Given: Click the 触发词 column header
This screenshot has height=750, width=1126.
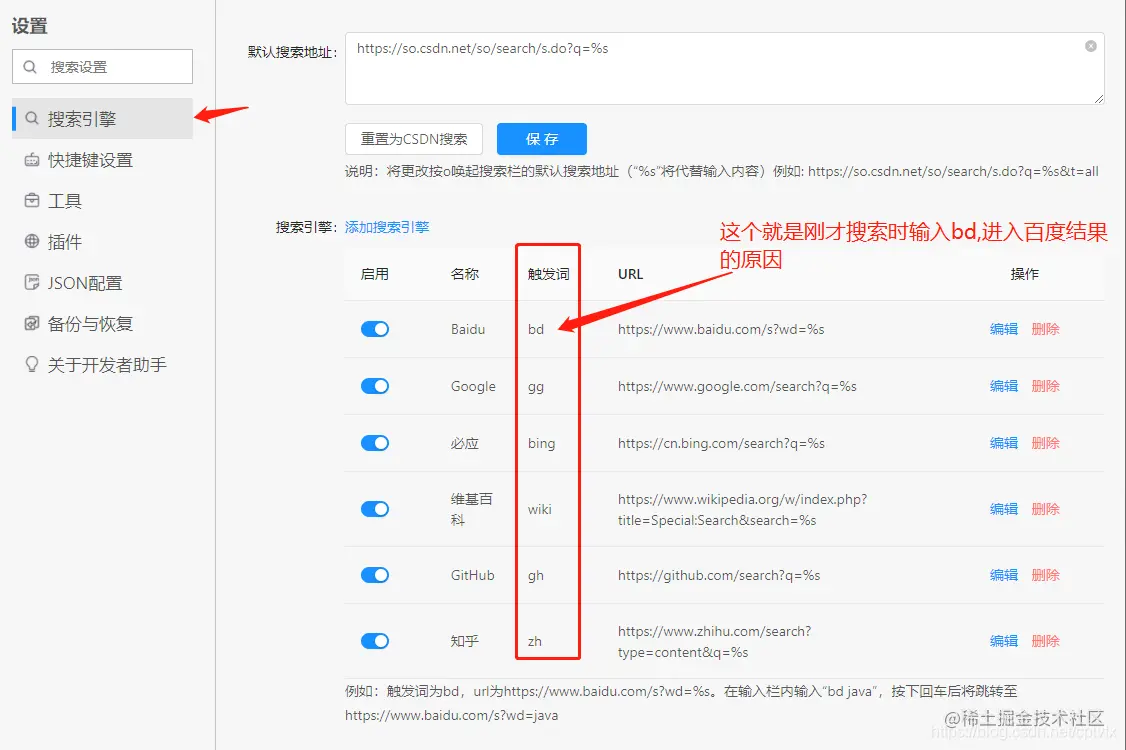Looking at the screenshot, I should (x=549, y=274).
